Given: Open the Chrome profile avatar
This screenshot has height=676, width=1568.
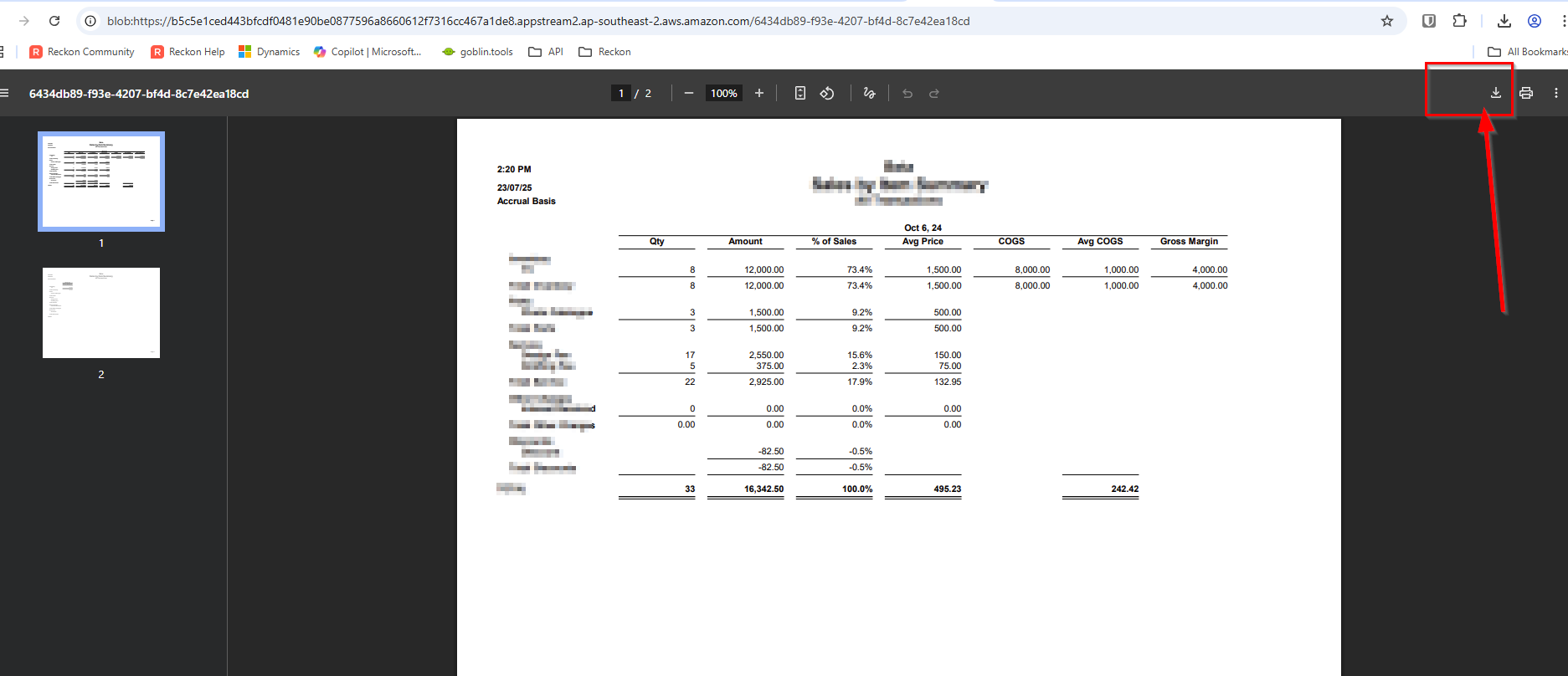Looking at the screenshot, I should [x=1535, y=21].
